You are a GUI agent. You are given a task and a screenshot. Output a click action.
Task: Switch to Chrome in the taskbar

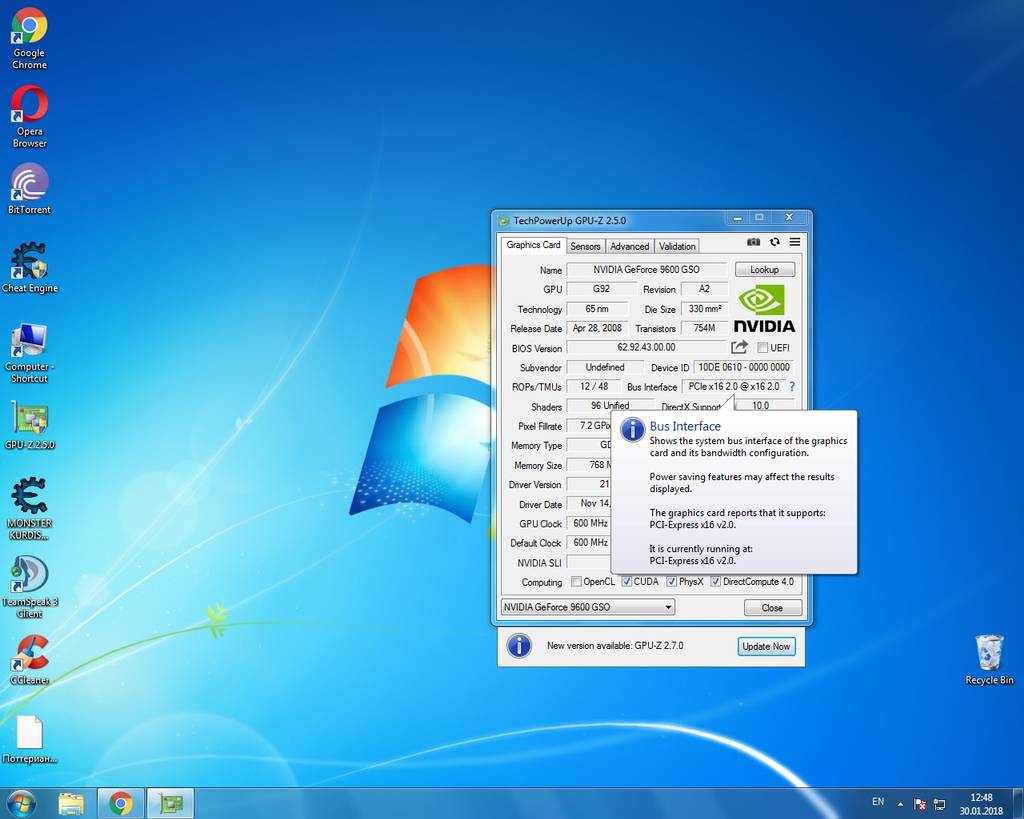[x=121, y=803]
